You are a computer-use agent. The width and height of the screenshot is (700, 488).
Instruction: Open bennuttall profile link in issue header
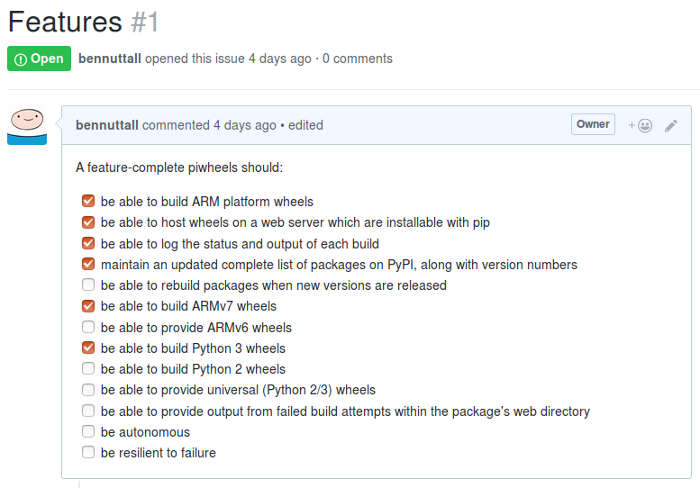point(110,59)
